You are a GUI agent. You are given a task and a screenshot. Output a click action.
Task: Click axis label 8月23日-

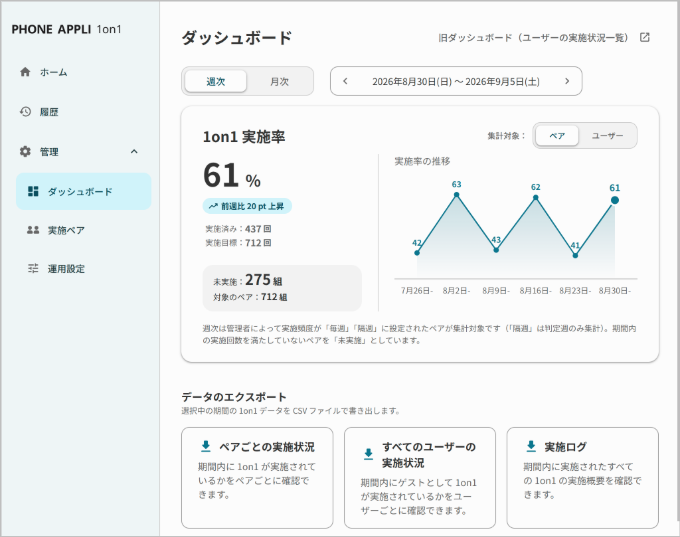(575, 291)
